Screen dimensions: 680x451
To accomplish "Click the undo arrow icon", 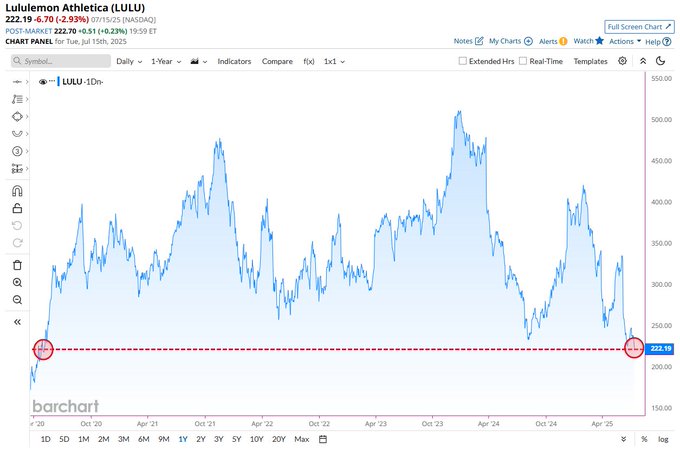I will coord(17,226).
